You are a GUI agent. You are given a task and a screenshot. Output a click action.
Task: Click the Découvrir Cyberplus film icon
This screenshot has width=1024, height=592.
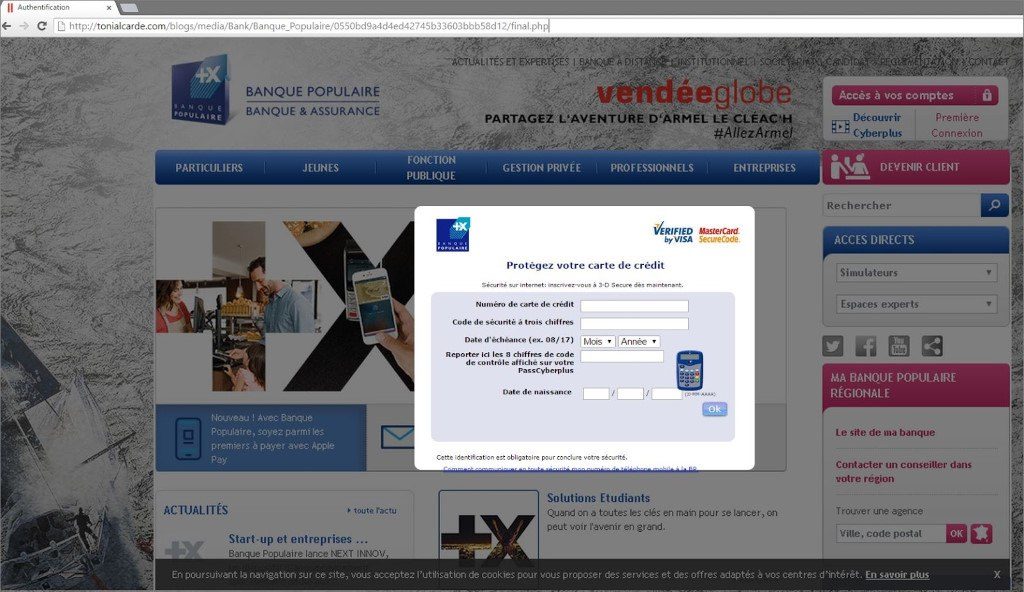(840, 126)
